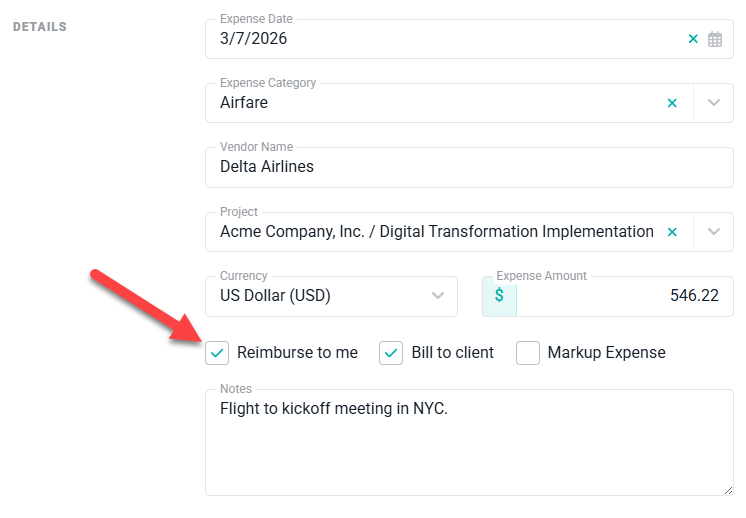Click the Notes resize handle
The width and height of the screenshot is (746, 518).
pyautogui.click(x=727, y=489)
